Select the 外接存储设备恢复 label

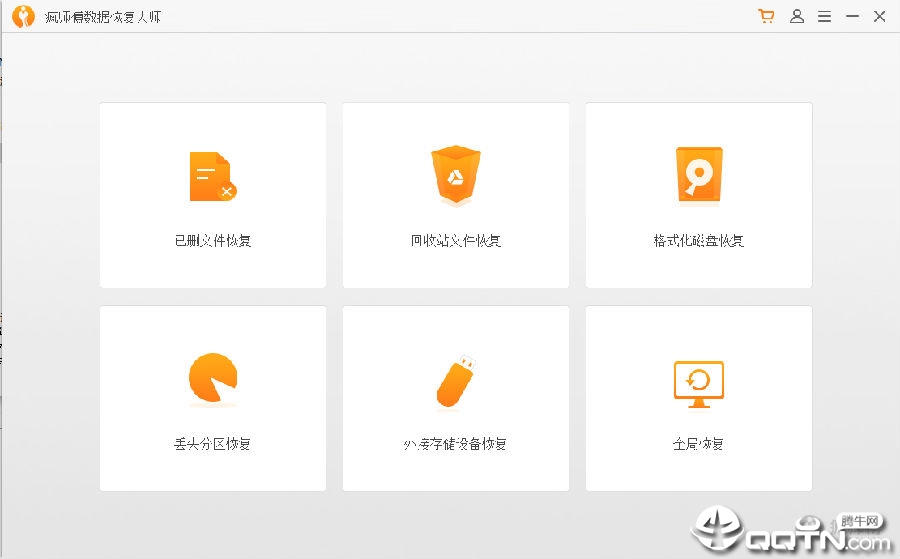(x=455, y=444)
